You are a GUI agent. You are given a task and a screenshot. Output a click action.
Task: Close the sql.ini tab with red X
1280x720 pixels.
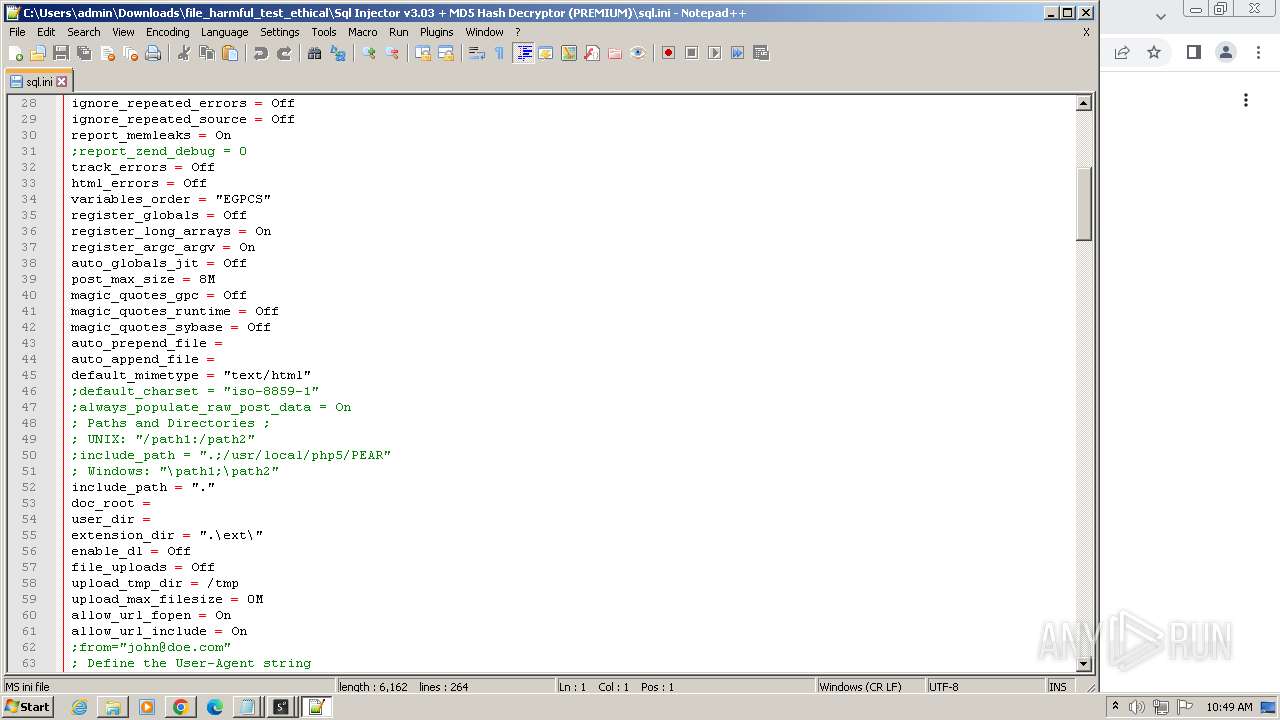pos(61,82)
